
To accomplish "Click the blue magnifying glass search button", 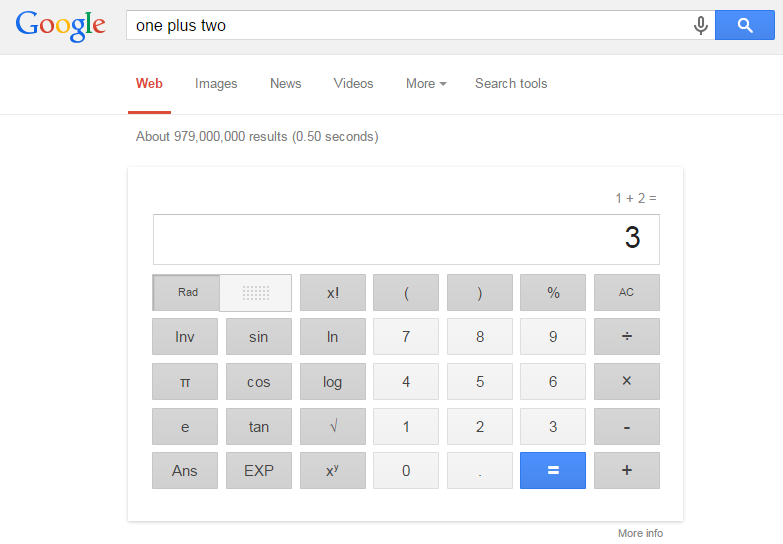I will click(x=745, y=25).
